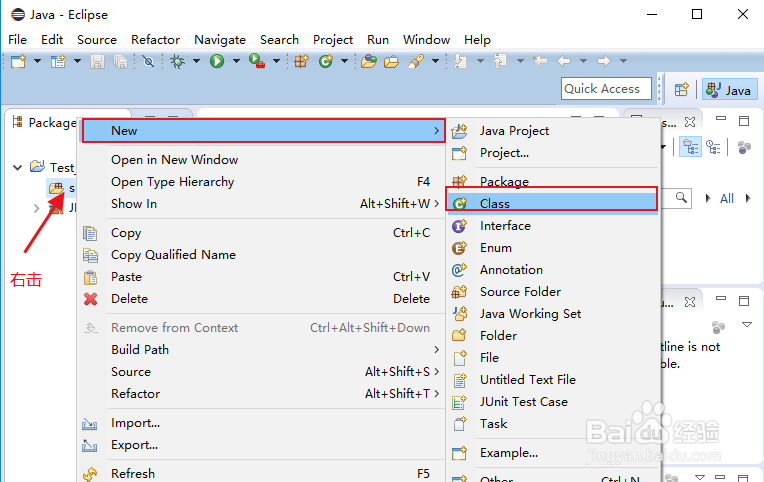764x482 pixels.
Task: Click the Back navigation arrow icon
Action: tap(564, 61)
